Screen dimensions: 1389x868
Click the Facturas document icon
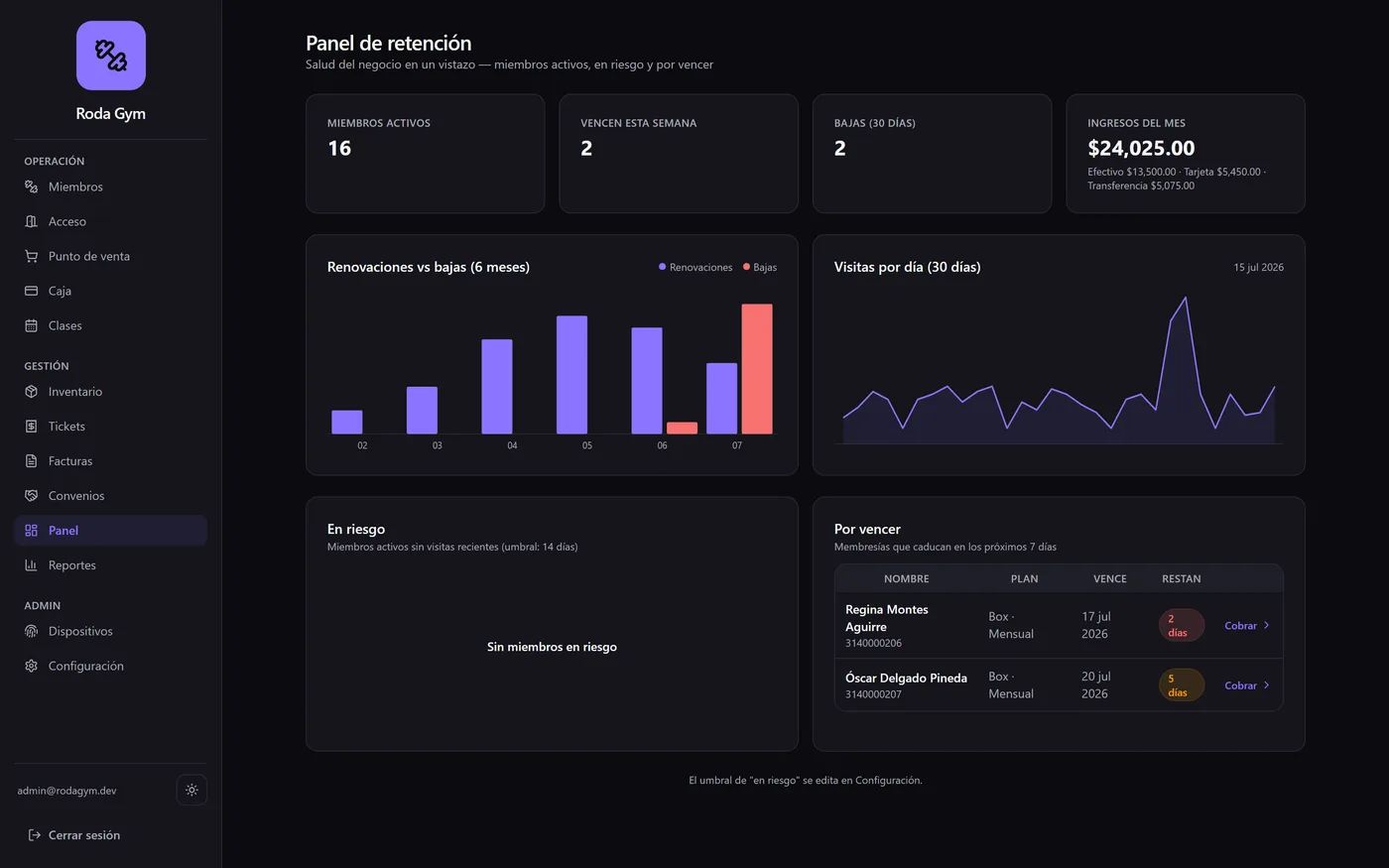click(31, 461)
